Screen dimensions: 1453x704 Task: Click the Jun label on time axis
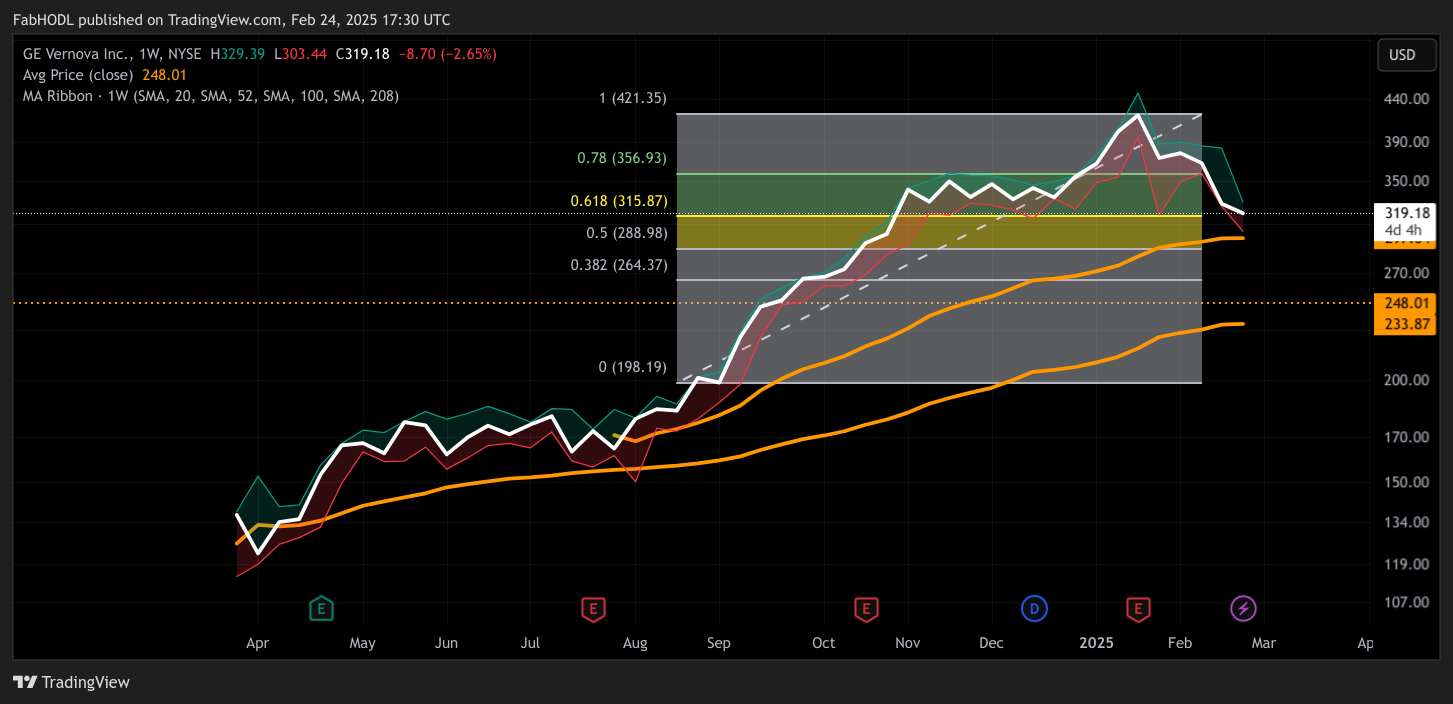point(446,643)
